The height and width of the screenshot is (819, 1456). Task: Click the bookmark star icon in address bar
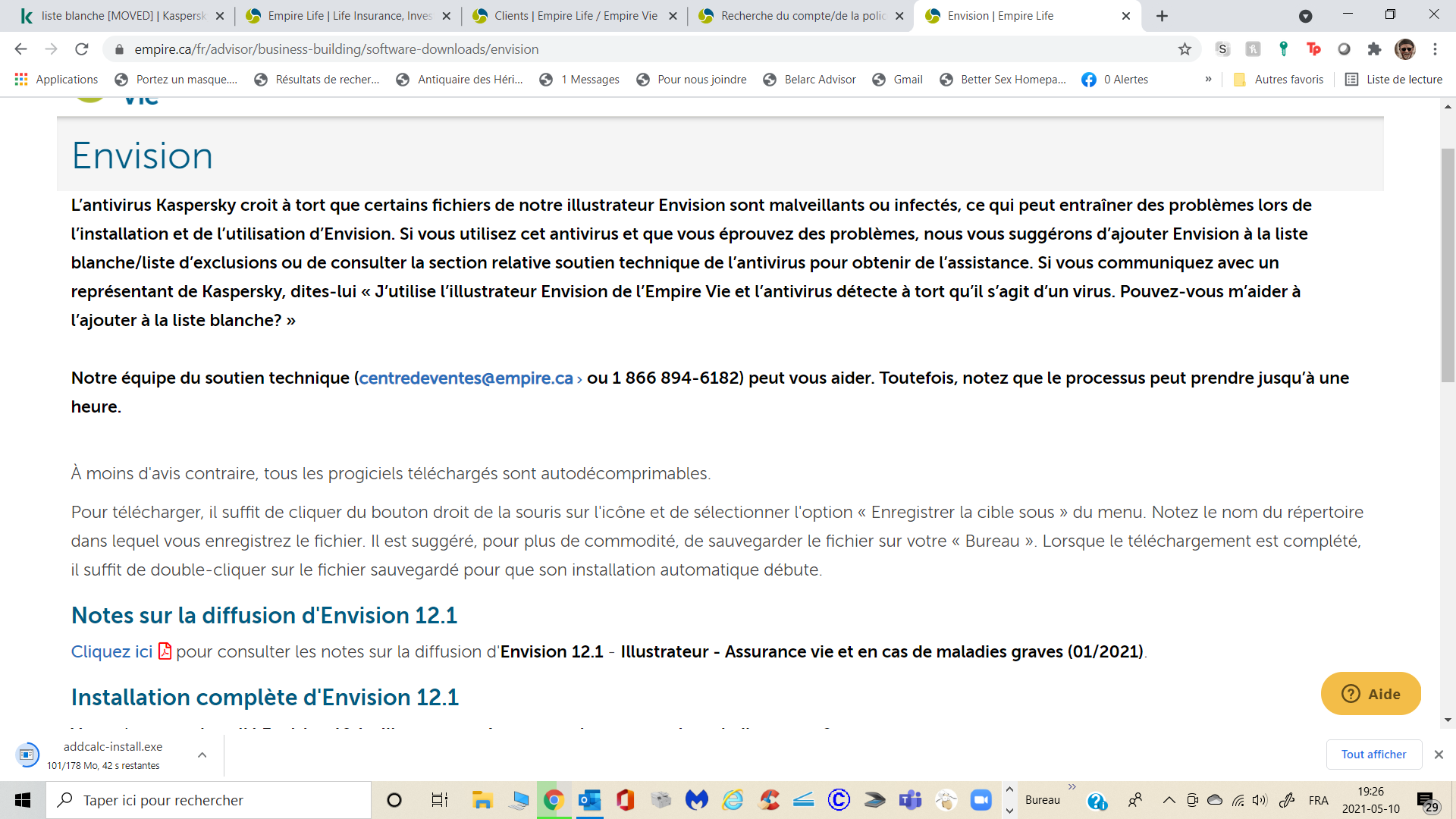(x=1185, y=49)
